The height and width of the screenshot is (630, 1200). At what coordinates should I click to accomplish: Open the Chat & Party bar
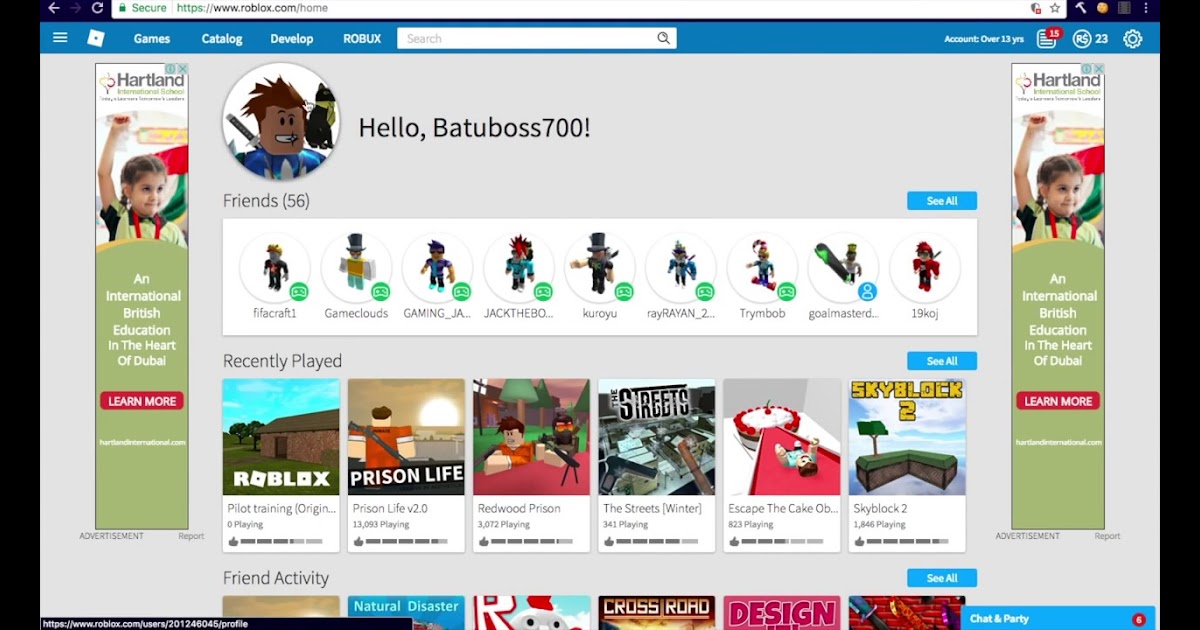[x=1058, y=619]
